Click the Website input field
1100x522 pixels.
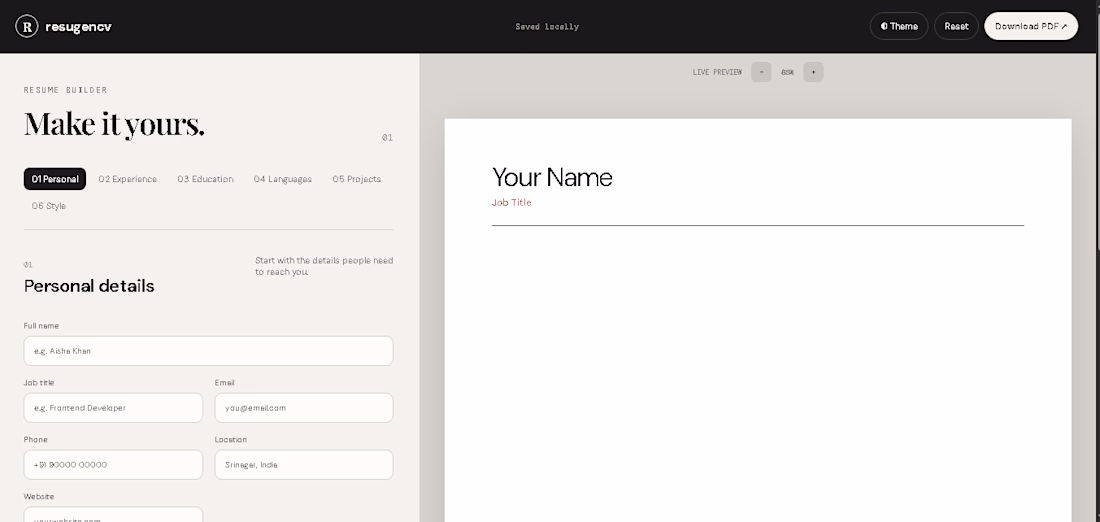(113, 515)
